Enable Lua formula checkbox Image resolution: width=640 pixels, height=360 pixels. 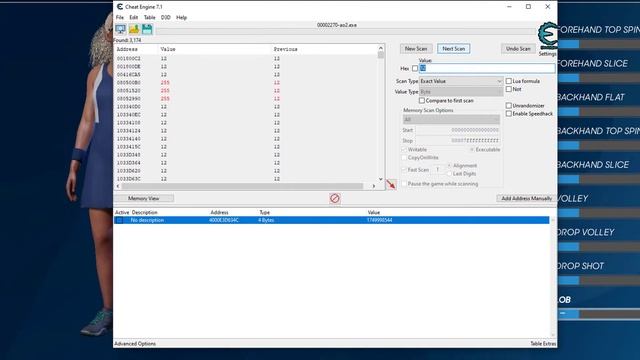(509, 81)
